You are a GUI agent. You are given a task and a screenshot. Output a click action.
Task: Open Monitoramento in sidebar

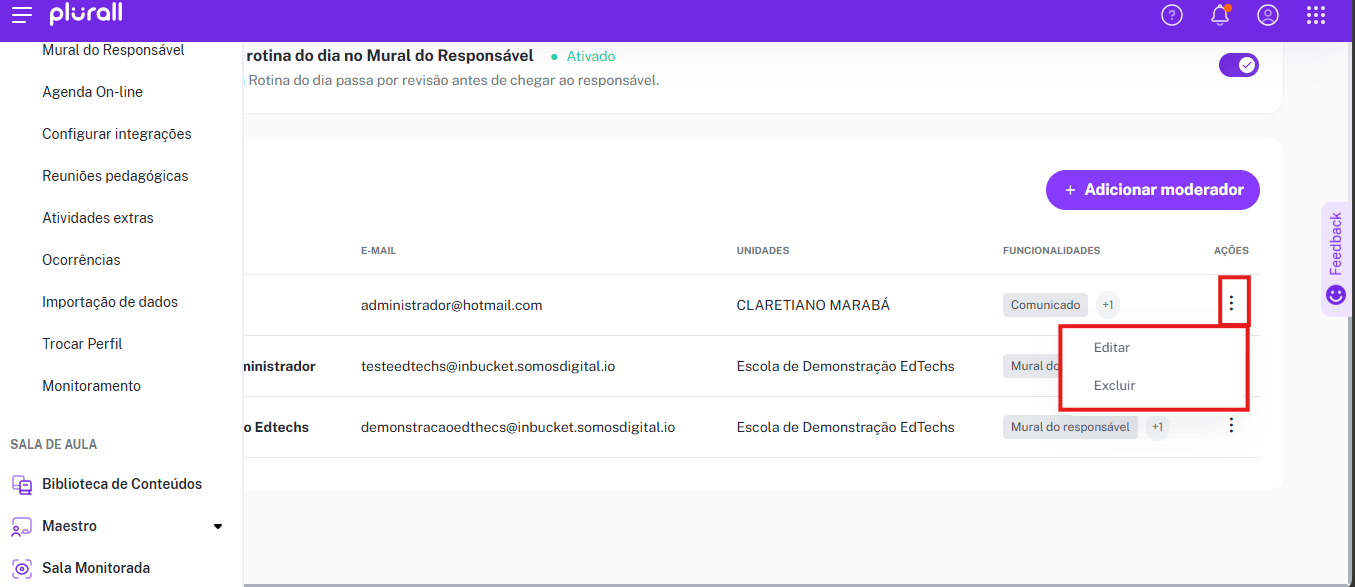pos(91,386)
